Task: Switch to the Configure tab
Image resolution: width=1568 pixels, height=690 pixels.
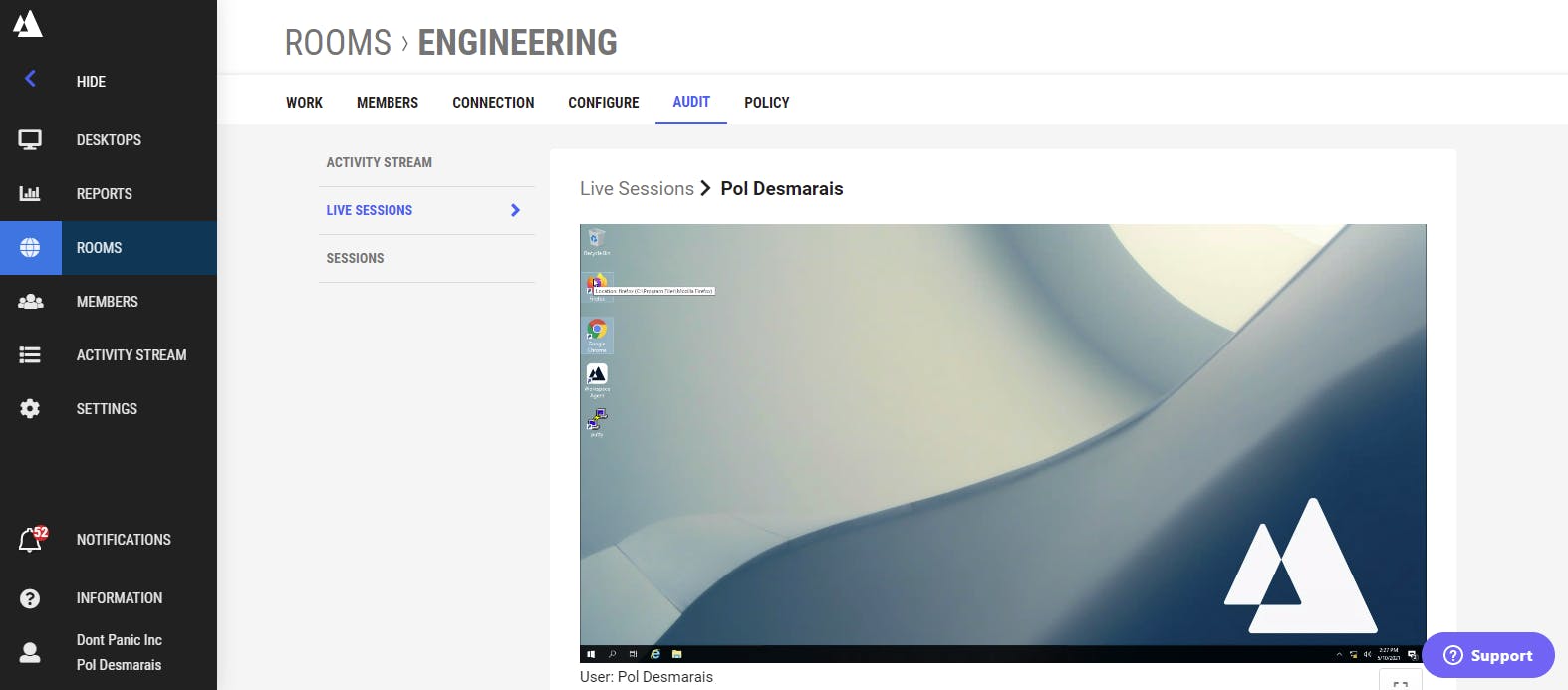Action: point(604,103)
